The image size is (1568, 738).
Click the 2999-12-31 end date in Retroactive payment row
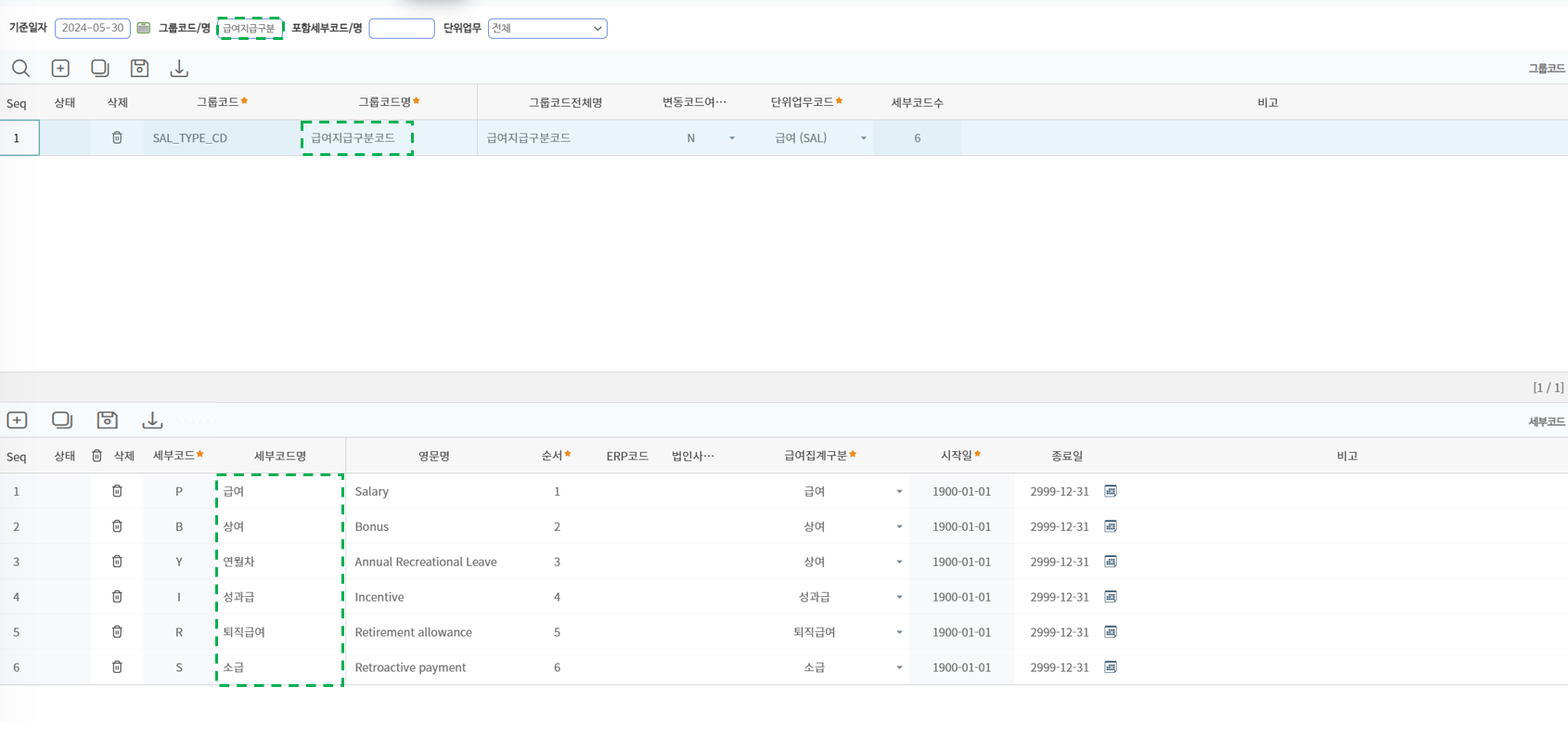(x=1060, y=667)
